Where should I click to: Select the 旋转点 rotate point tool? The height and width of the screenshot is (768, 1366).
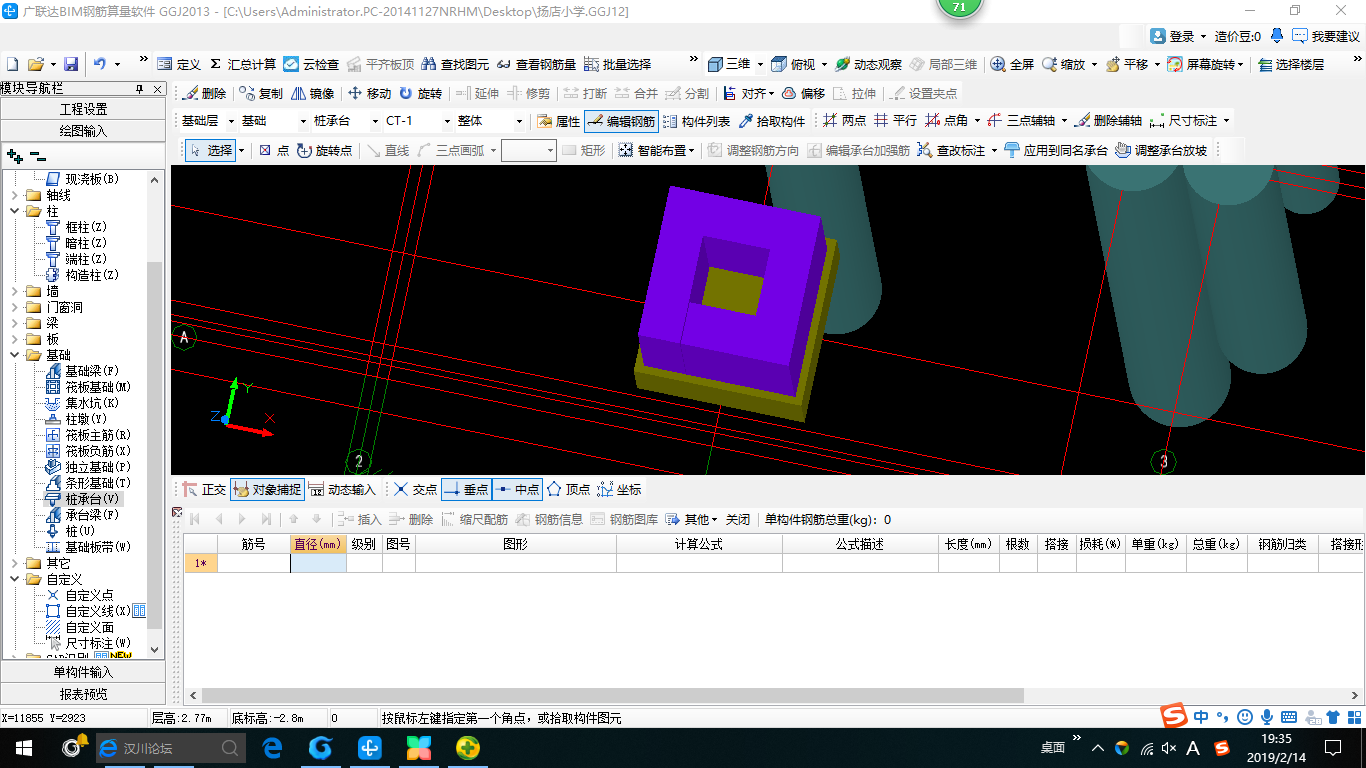(324, 150)
